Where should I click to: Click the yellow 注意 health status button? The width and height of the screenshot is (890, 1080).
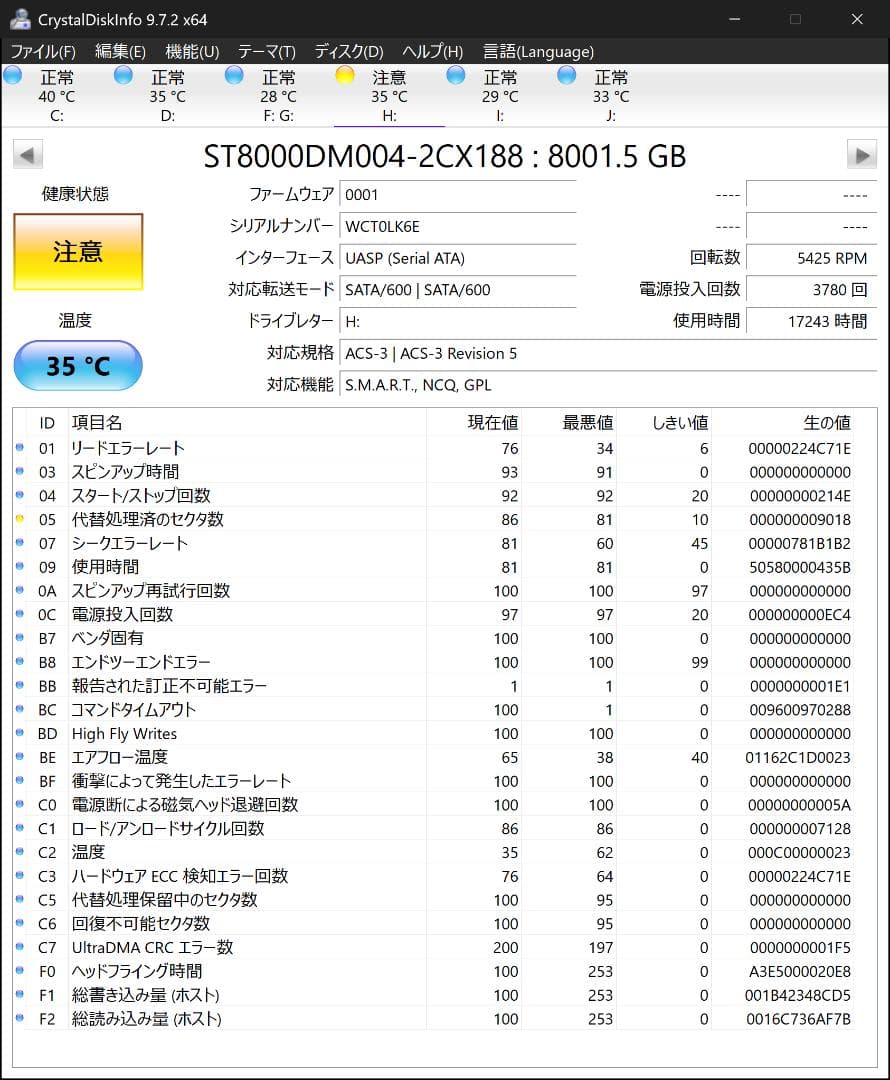coord(79,252)
